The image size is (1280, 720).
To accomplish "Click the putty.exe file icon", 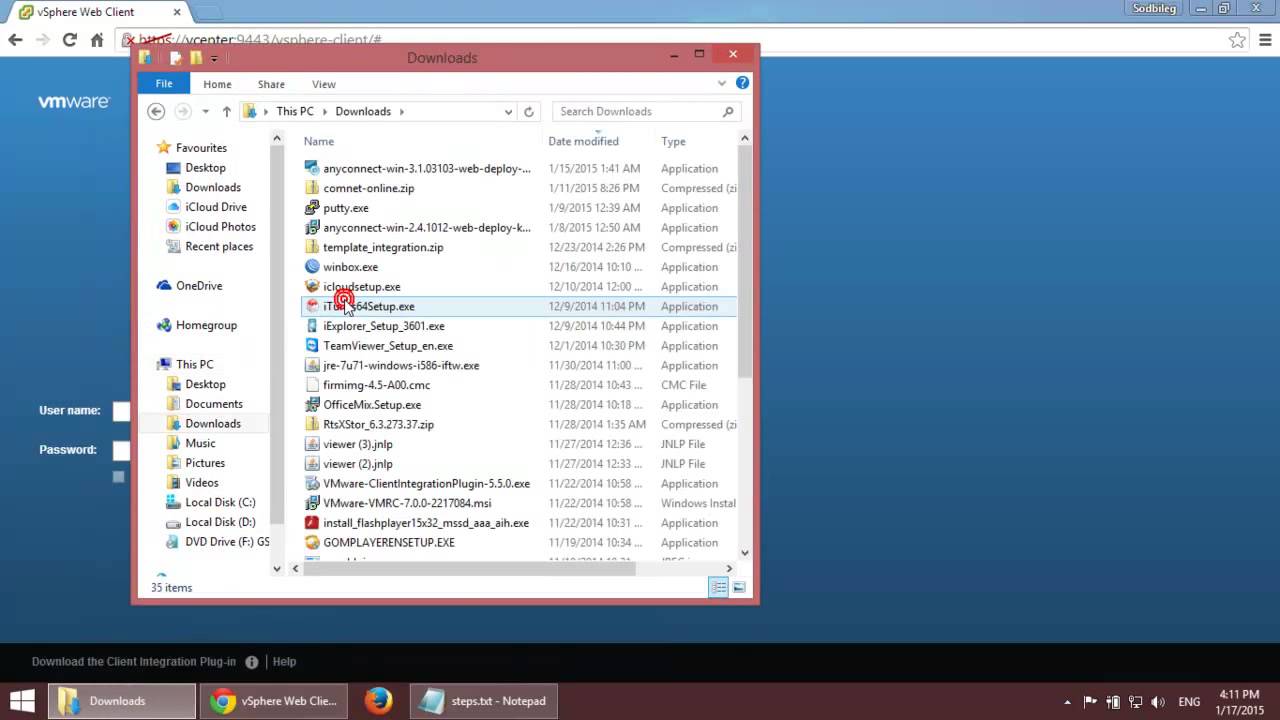I will 312,208.
